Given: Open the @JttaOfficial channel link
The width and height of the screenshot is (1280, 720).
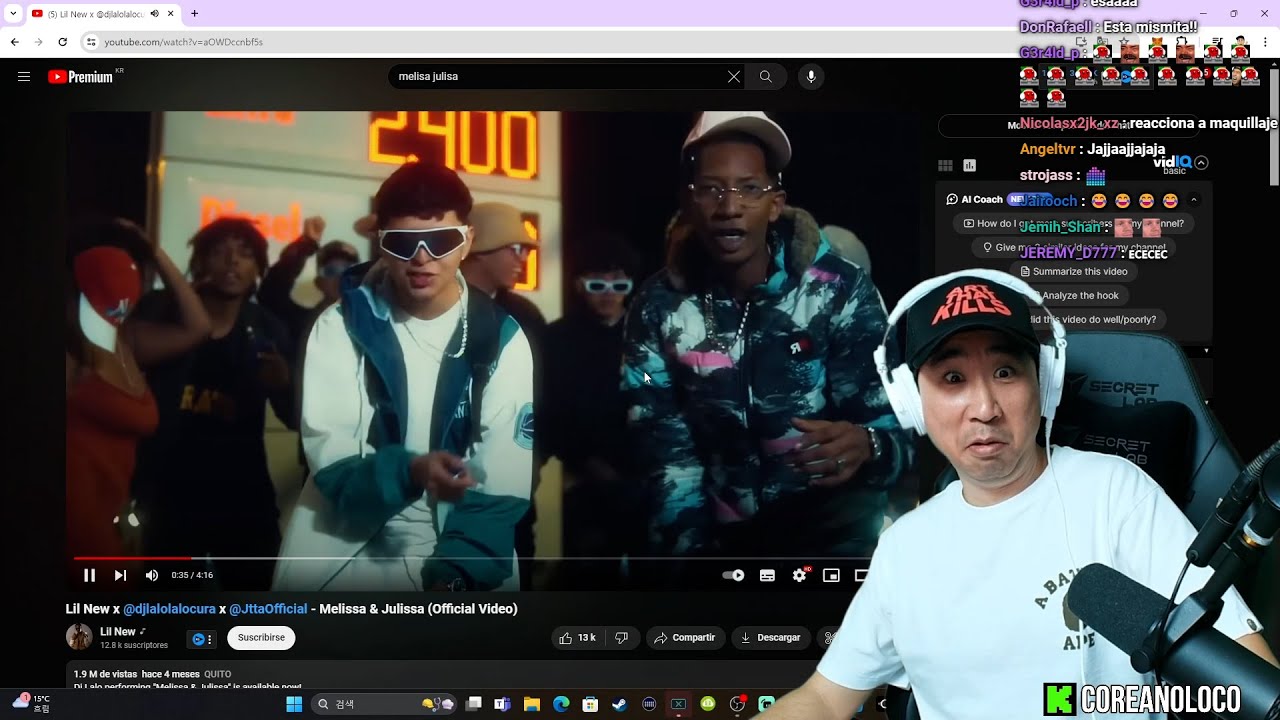Looking at the screenshot, I should click(268, 609).
